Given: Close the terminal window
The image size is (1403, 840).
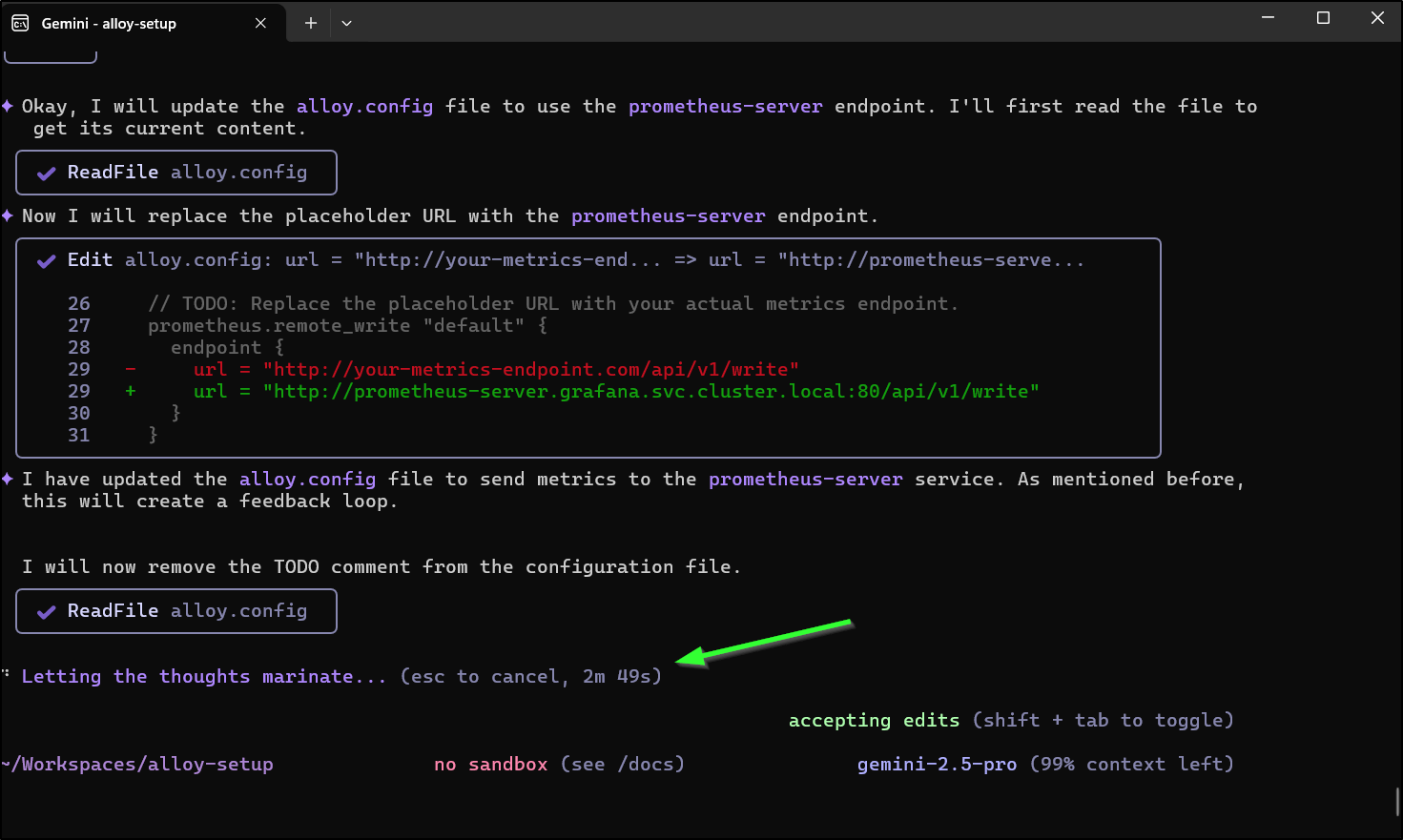Looking at the screenshot, I should click(1377, 17).
